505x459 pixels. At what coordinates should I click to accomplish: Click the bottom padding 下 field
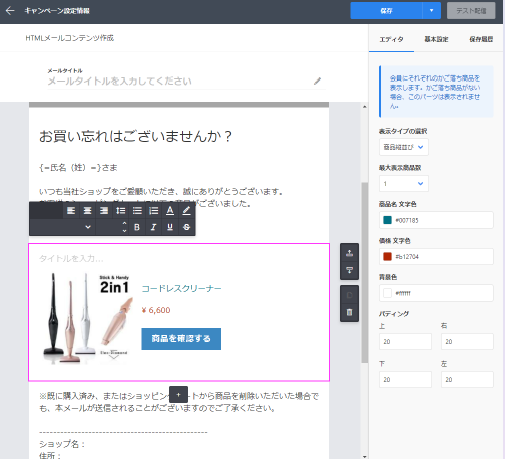click(x=405, y=380)
